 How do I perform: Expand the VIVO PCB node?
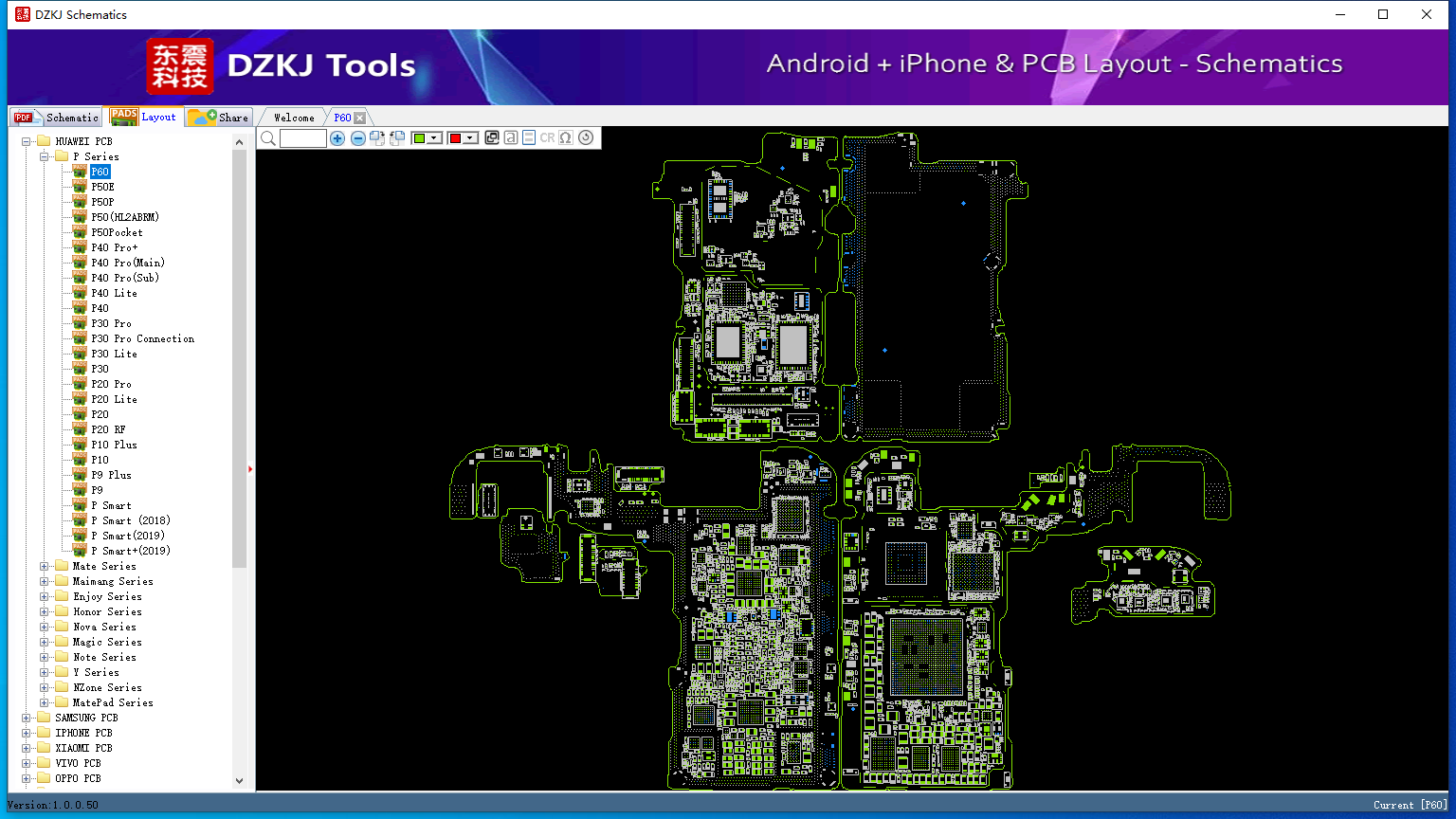27,763
